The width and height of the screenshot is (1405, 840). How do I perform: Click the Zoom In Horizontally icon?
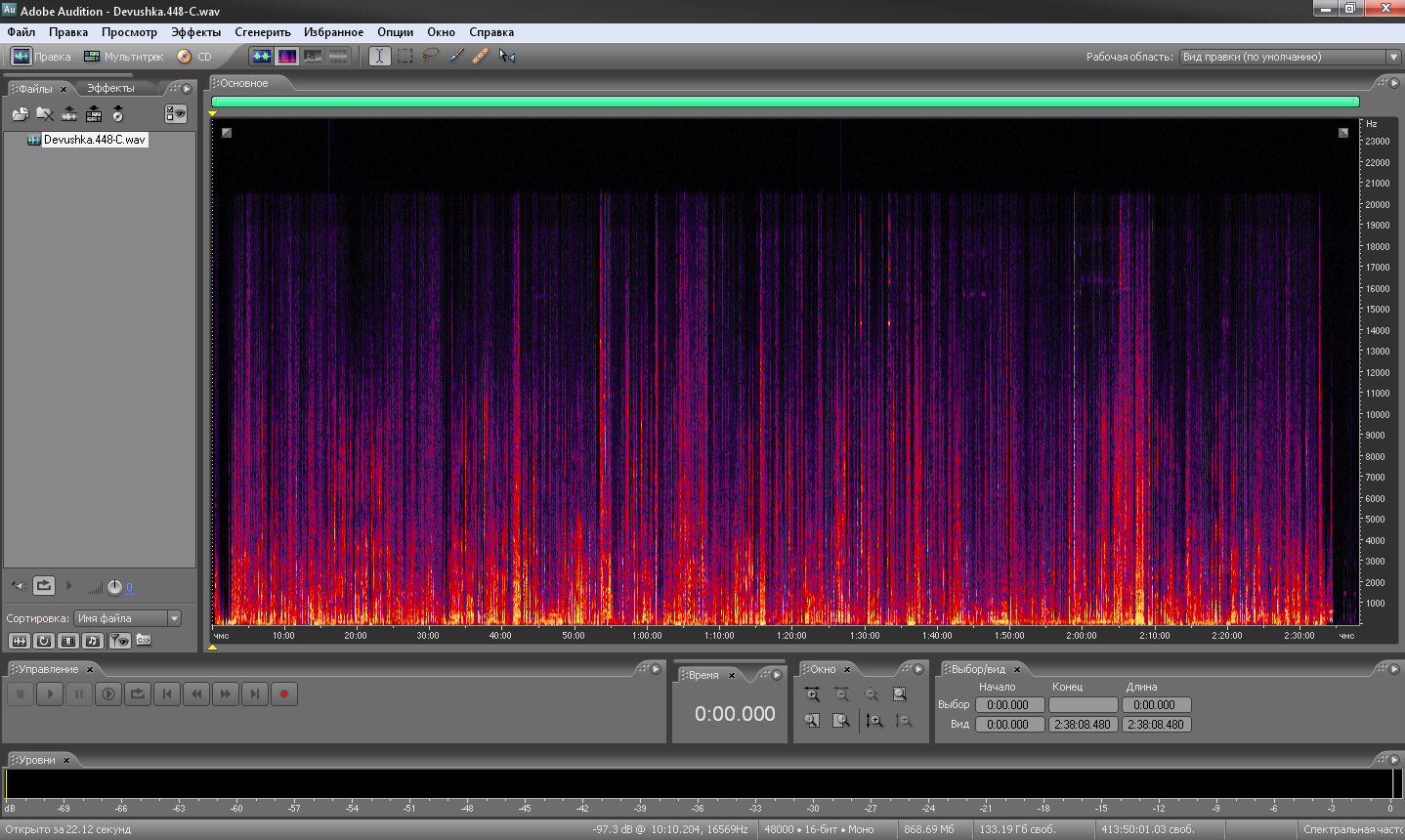812,694
